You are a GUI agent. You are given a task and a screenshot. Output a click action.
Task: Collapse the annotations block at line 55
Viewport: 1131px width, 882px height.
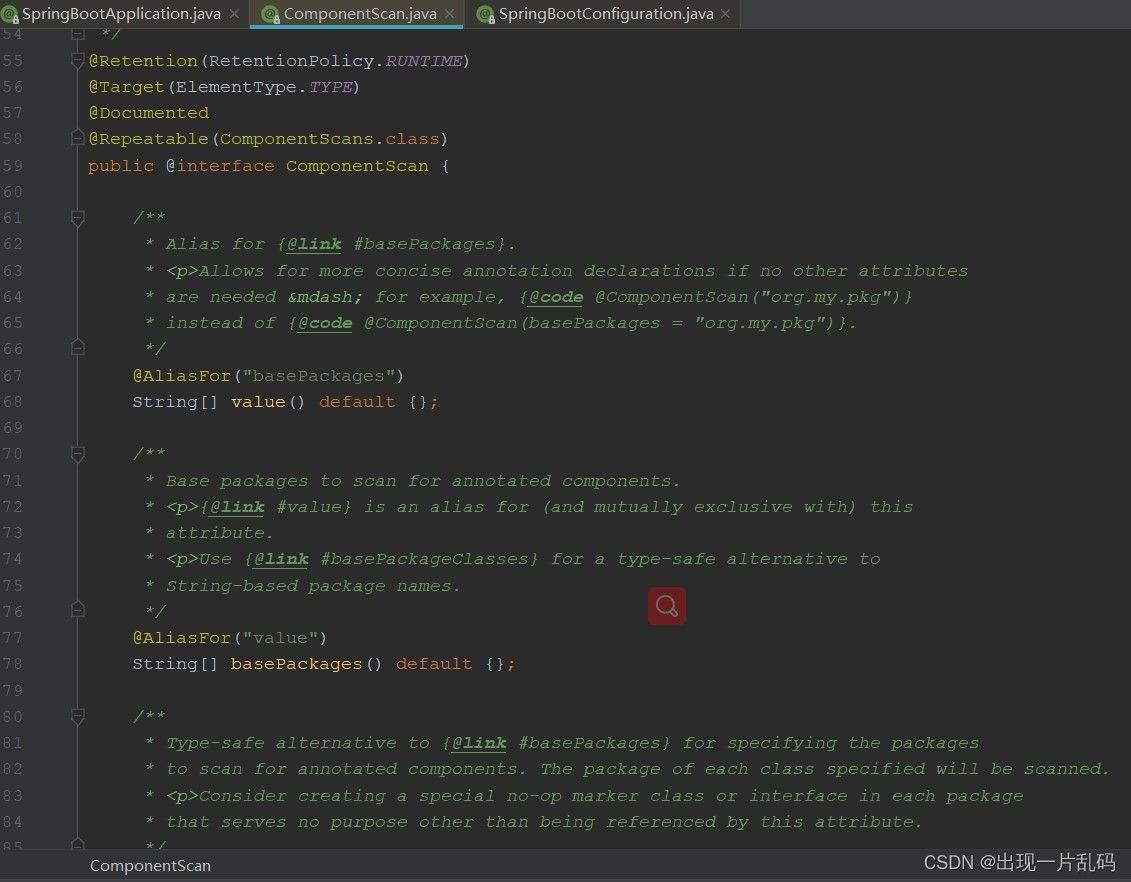click(78, 61)
